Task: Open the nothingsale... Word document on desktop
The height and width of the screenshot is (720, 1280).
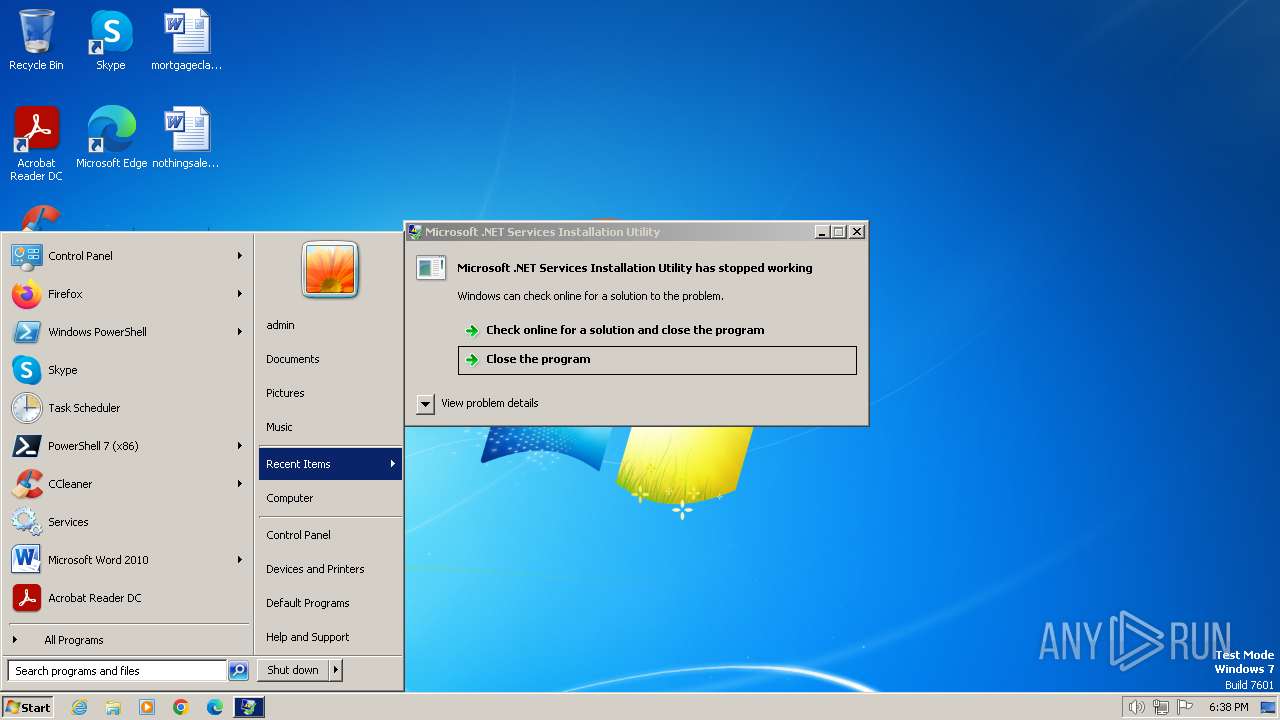Action: [x=187, y=138]
